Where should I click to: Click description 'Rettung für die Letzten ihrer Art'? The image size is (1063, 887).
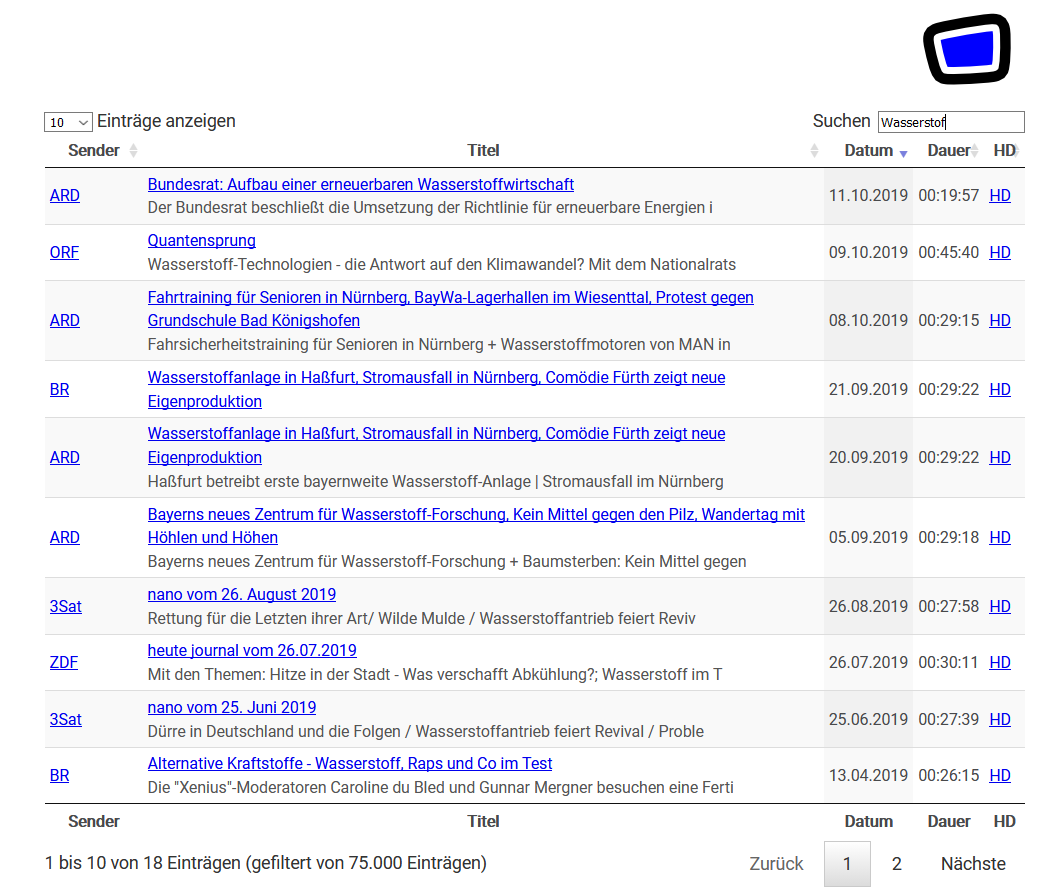[x=422, y=618]
